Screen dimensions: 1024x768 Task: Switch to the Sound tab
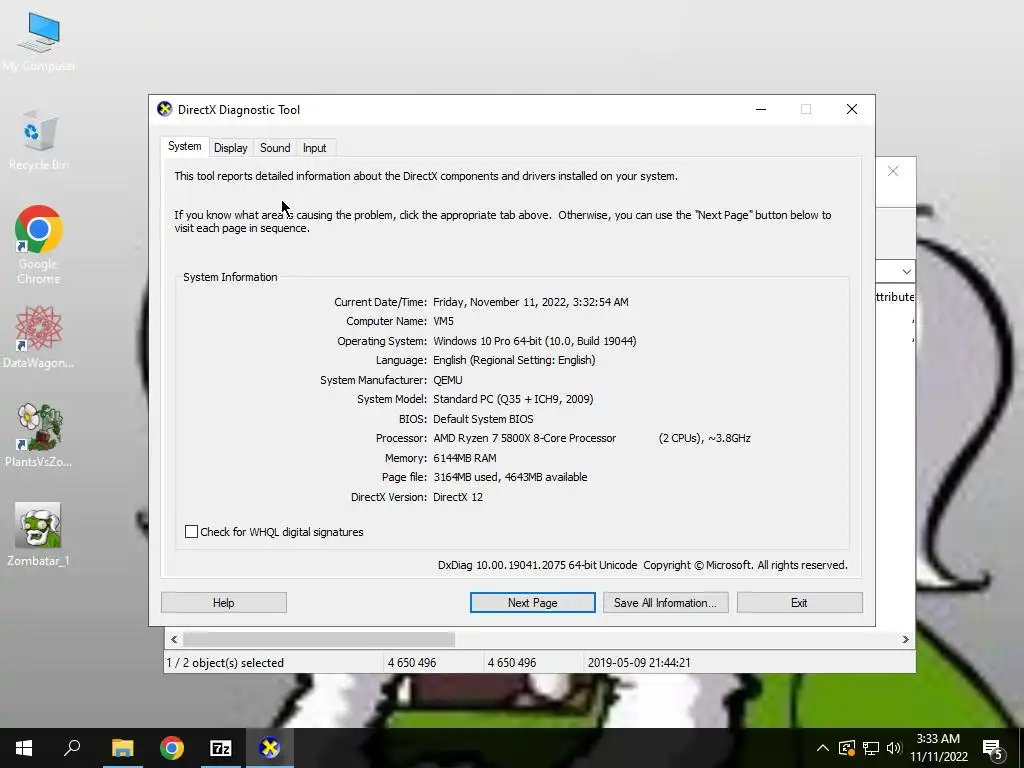coord(275,148)
